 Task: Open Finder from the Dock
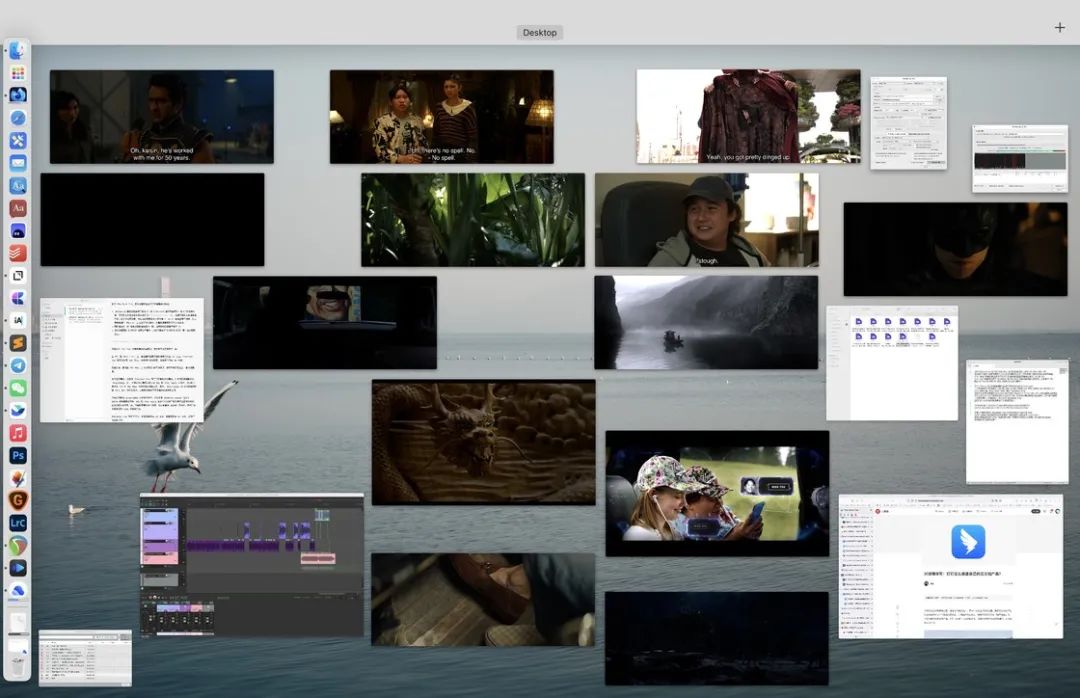[18, 50]
